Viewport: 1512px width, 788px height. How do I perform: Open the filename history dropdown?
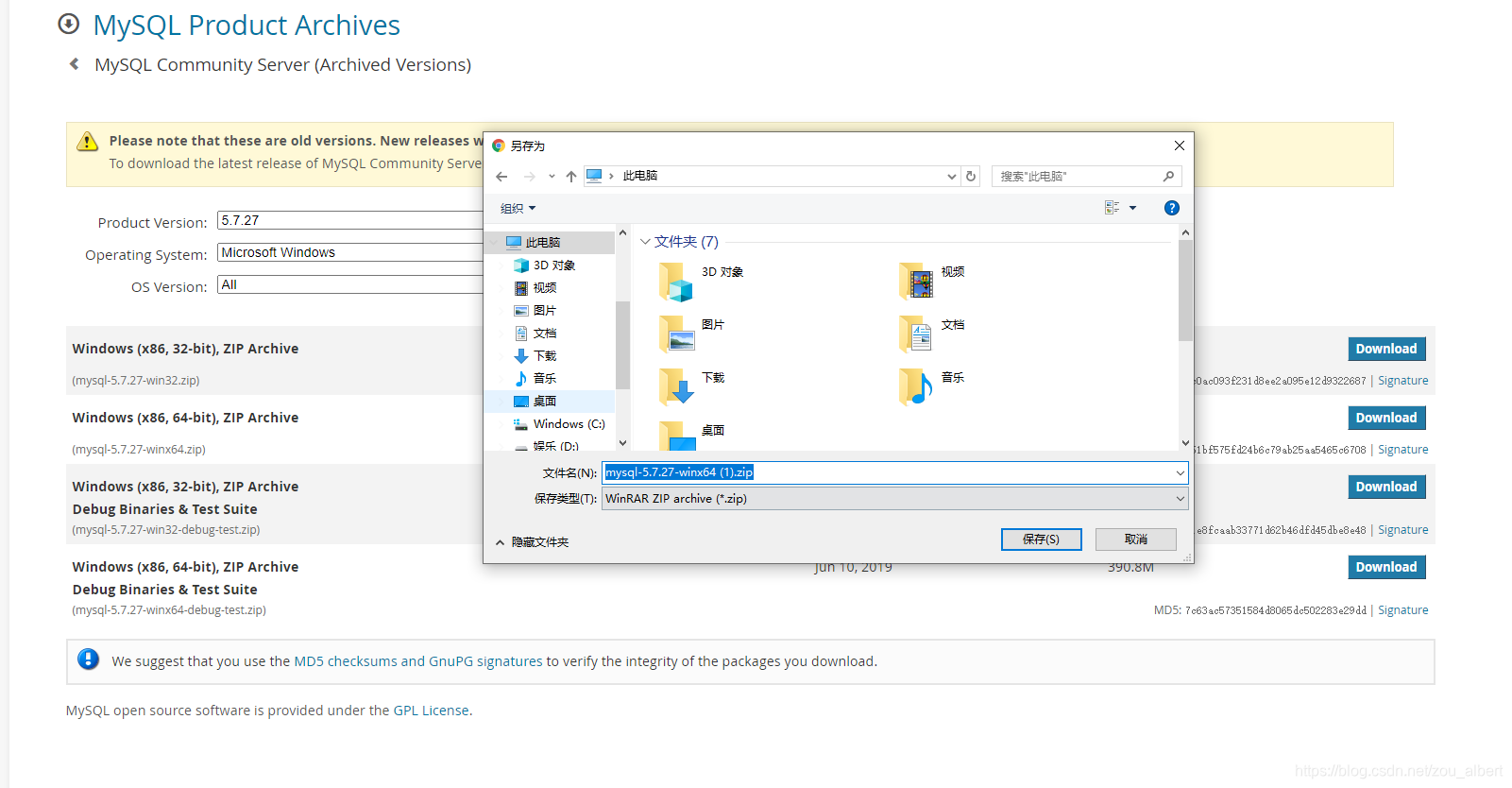click(1180, 472)
